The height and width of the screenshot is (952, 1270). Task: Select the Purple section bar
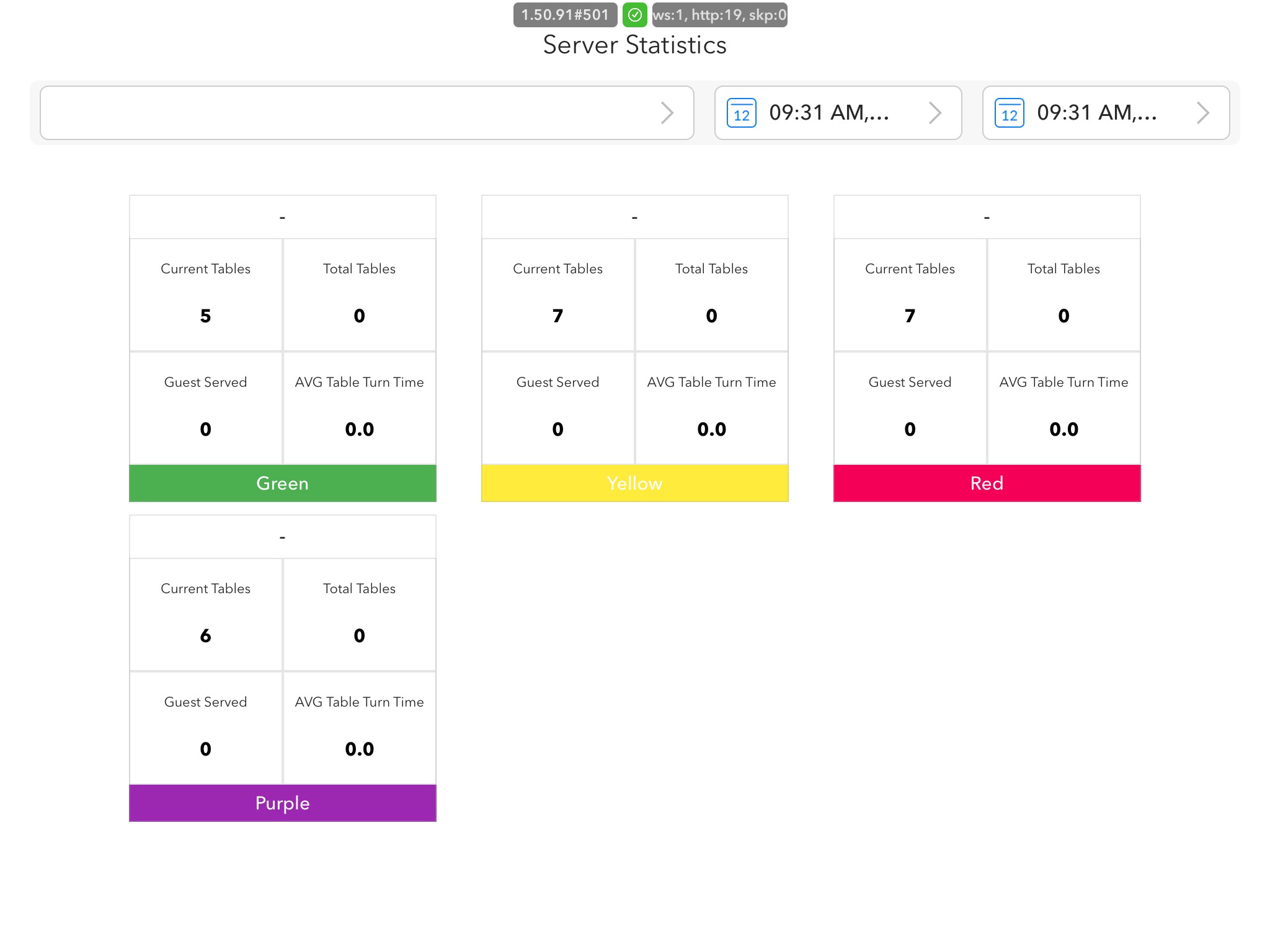tap(282, 803)
